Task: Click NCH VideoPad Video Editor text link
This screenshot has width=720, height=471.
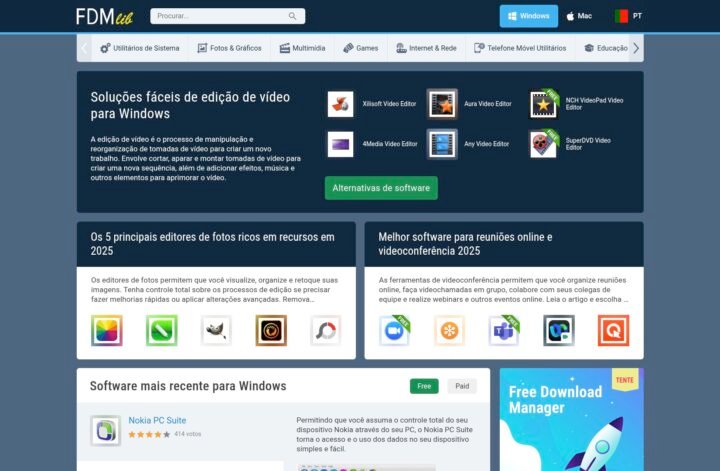Action: (594, 104)
